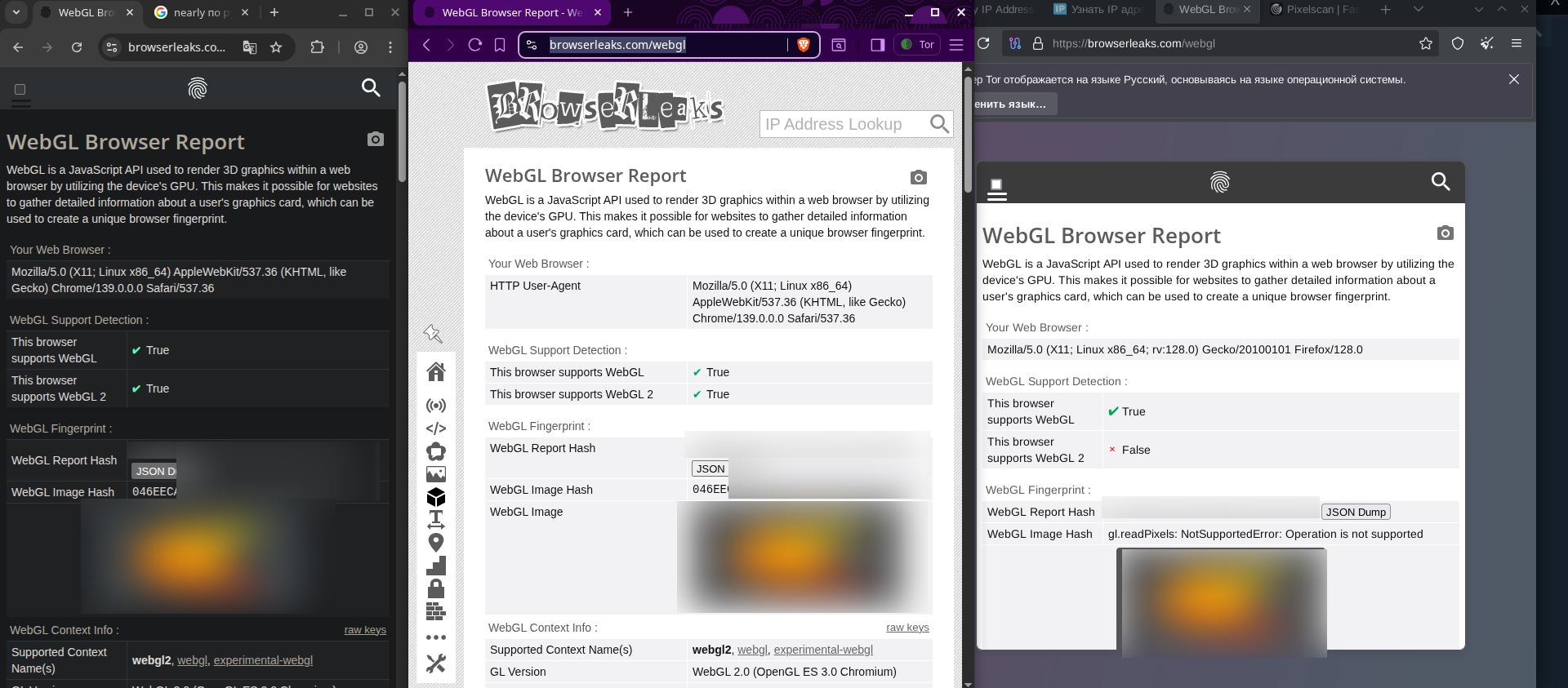Viewport: 1568px width, 688px height.
Task: Click the fingerprint logo on Chrome's page
Action: tap(198, 88)
